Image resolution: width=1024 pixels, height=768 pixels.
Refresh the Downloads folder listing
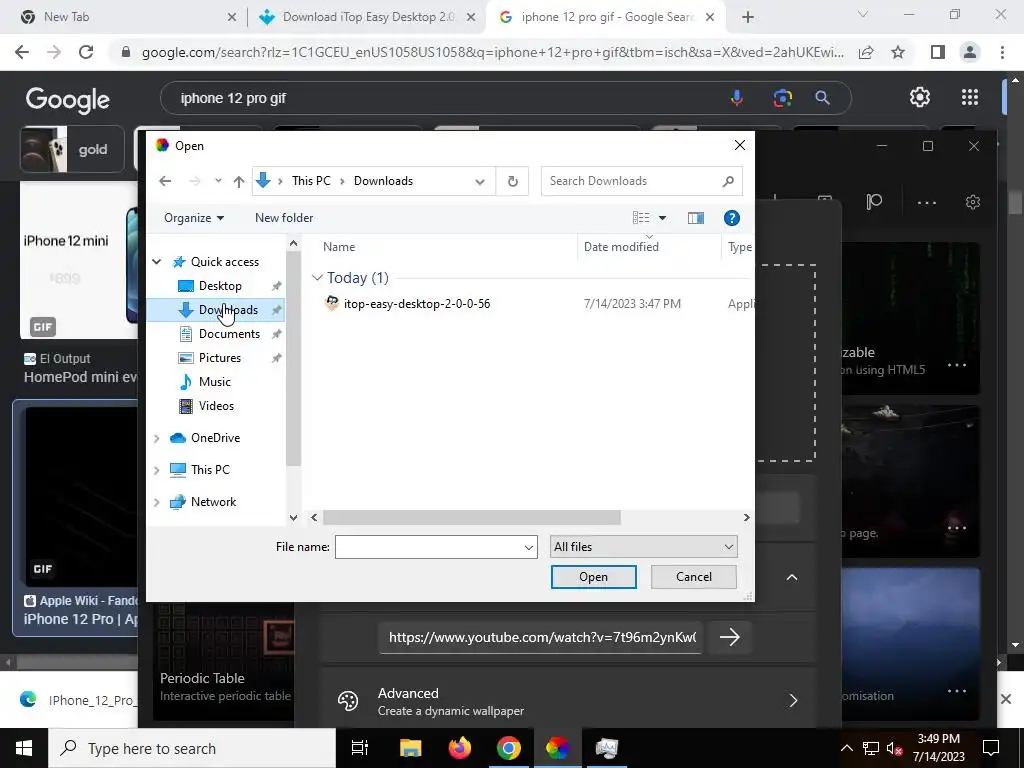click(513, 181)
